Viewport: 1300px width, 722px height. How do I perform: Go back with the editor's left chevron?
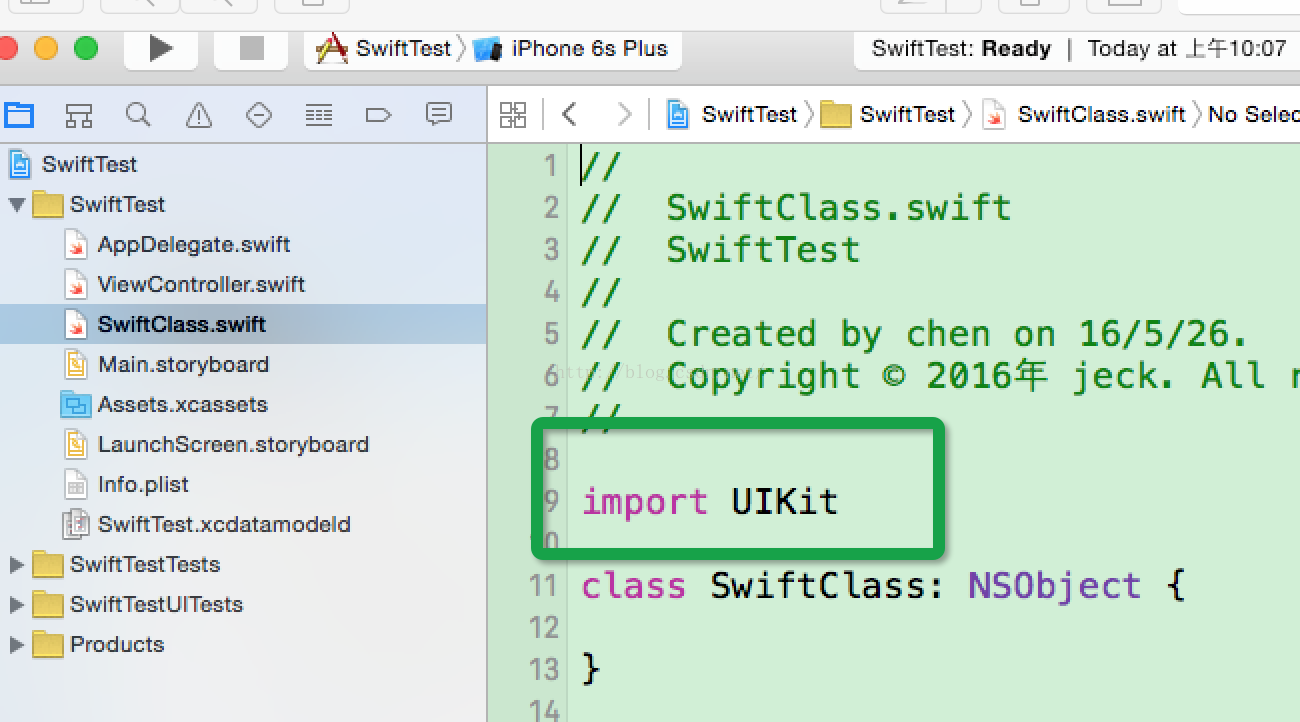pyautogui.click(x=570, y=115)
